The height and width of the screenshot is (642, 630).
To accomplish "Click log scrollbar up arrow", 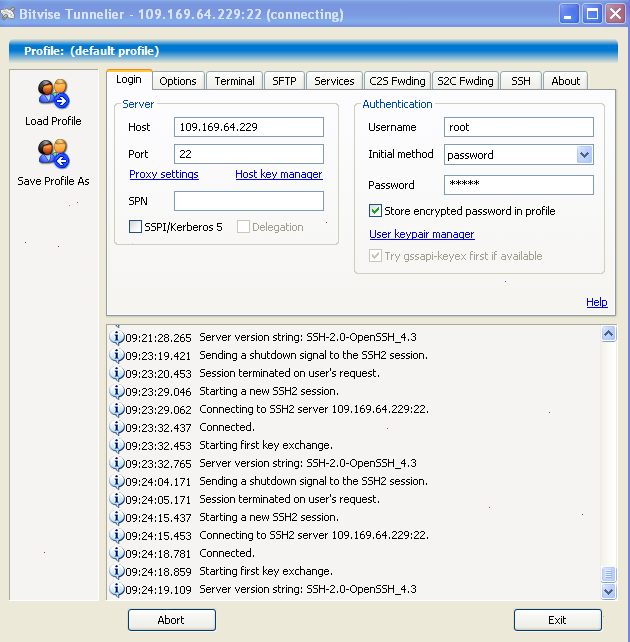I will [x=608, y=334].
